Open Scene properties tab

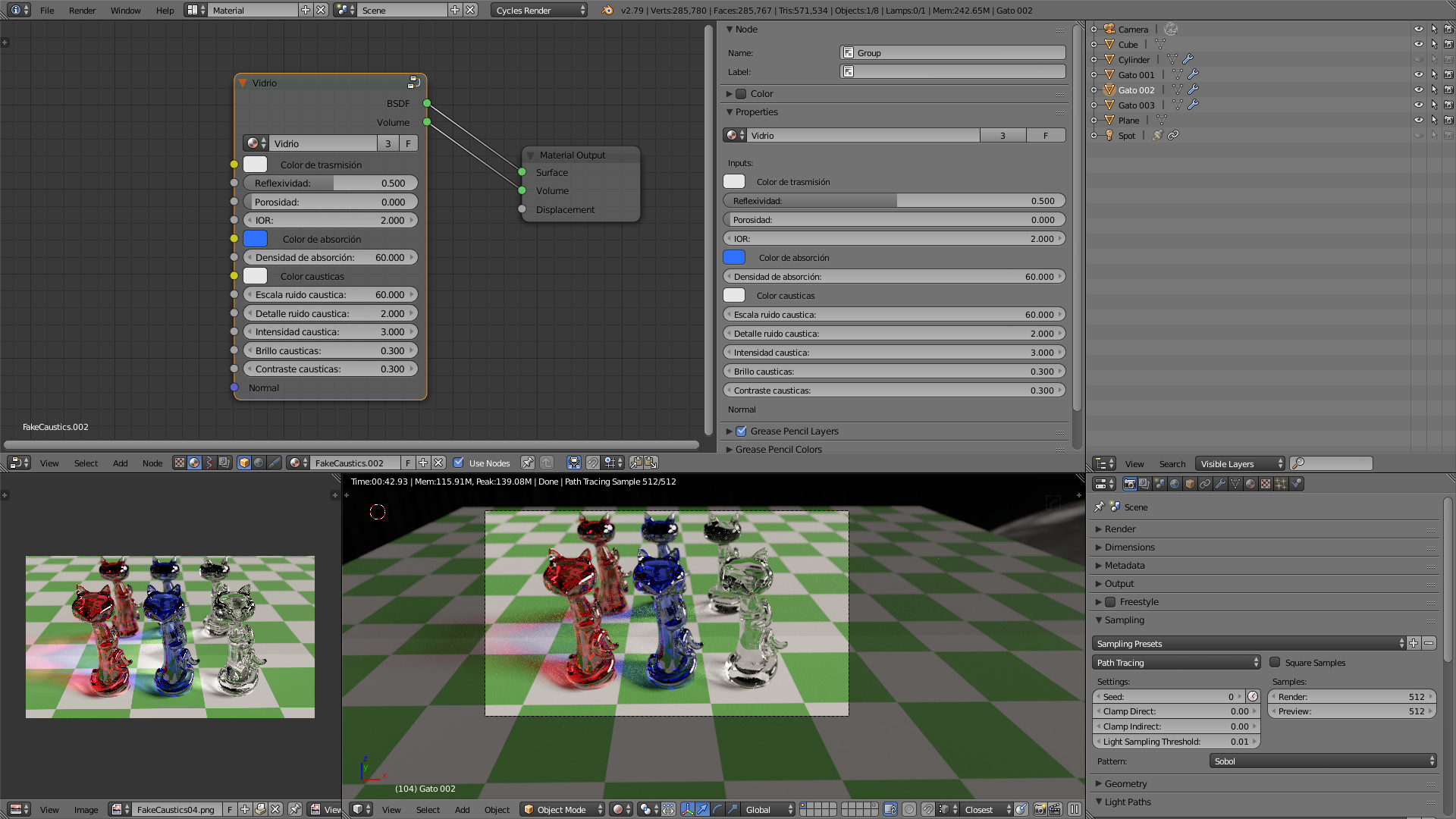(1159, 484)
